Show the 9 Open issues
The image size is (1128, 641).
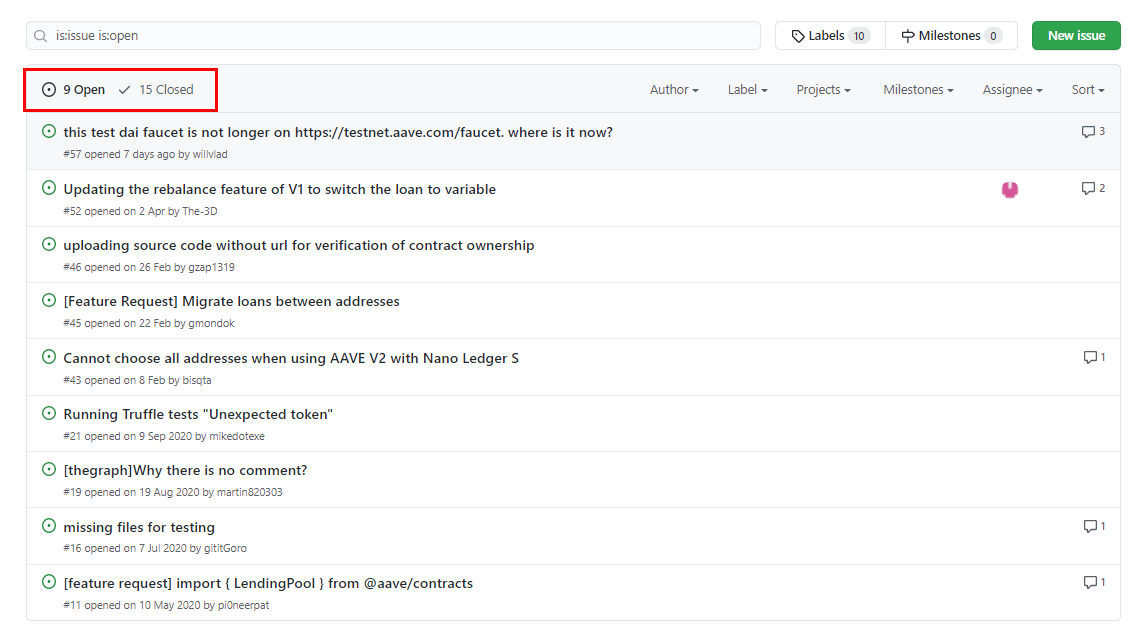73,90
